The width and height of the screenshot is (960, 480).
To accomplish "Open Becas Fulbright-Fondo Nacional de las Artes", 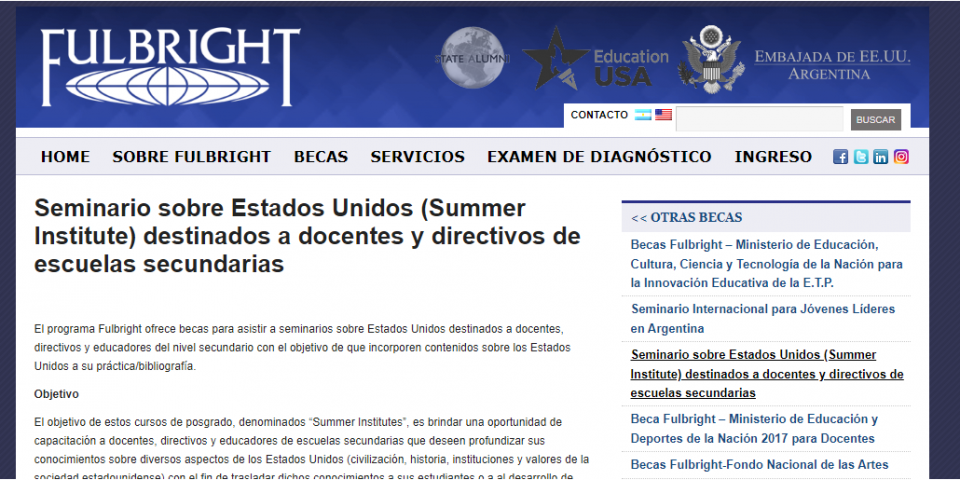I will pyautogui.click(x=759, y=465).
